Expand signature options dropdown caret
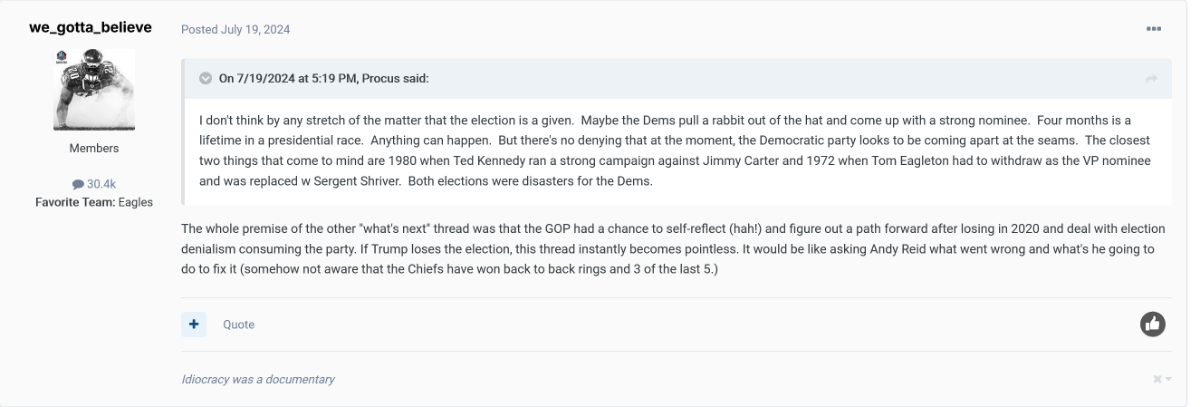The width and height of the screenshot is (1200, 407). point(1167,379)
